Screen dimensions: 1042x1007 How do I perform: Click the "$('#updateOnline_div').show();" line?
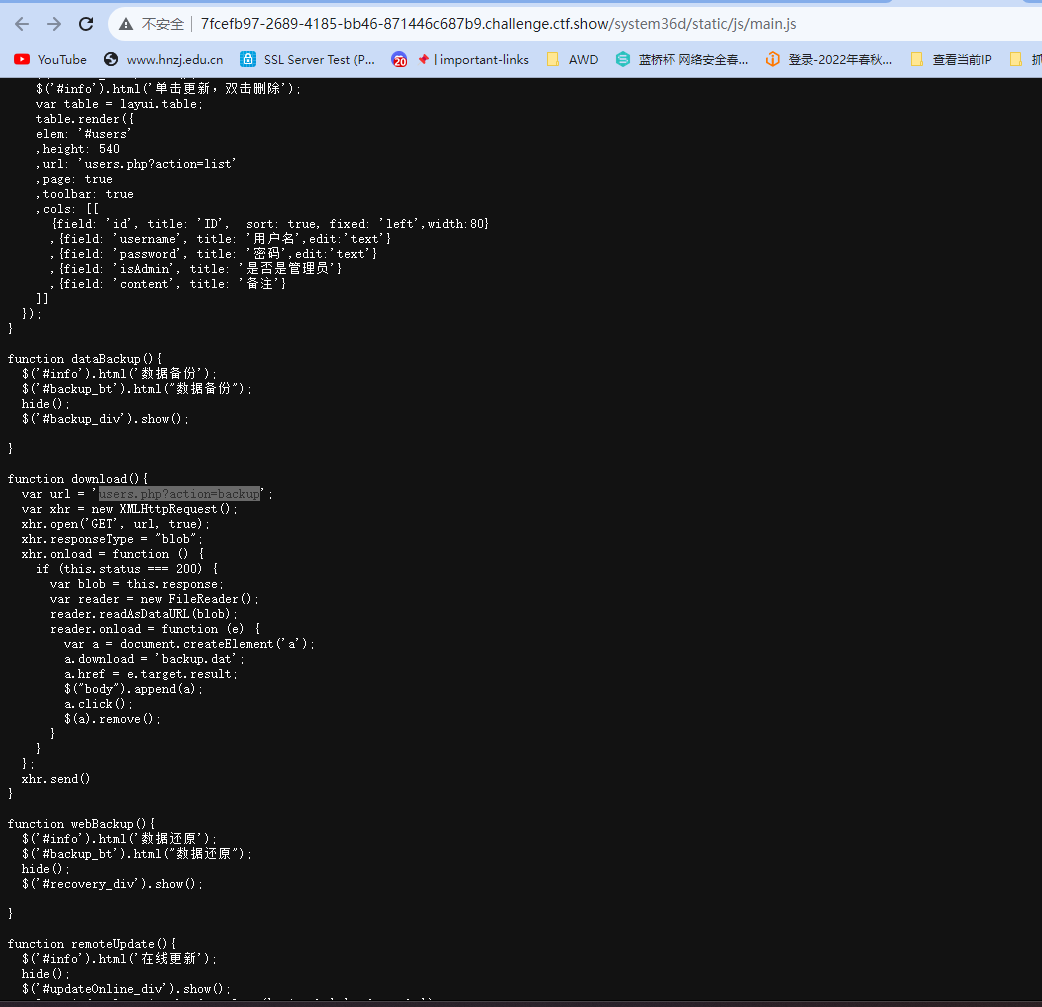[126, 989]
